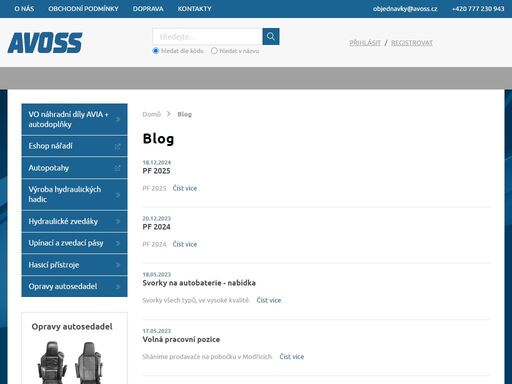The height and width of the screenshot is (384, 512).
Task: Click 'Opravy autosedadel' promo box heading
Action: tap(72, 326)
